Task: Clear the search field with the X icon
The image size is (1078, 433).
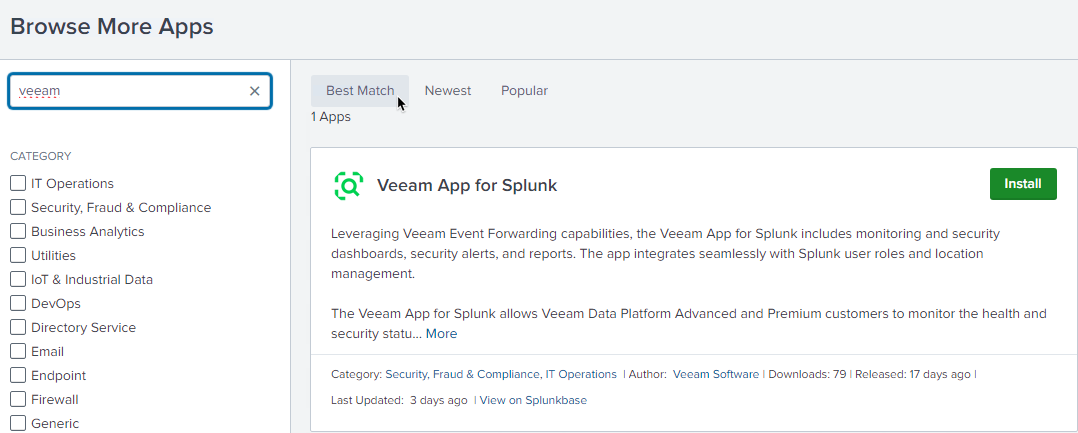Action: [x=254, y=91]
